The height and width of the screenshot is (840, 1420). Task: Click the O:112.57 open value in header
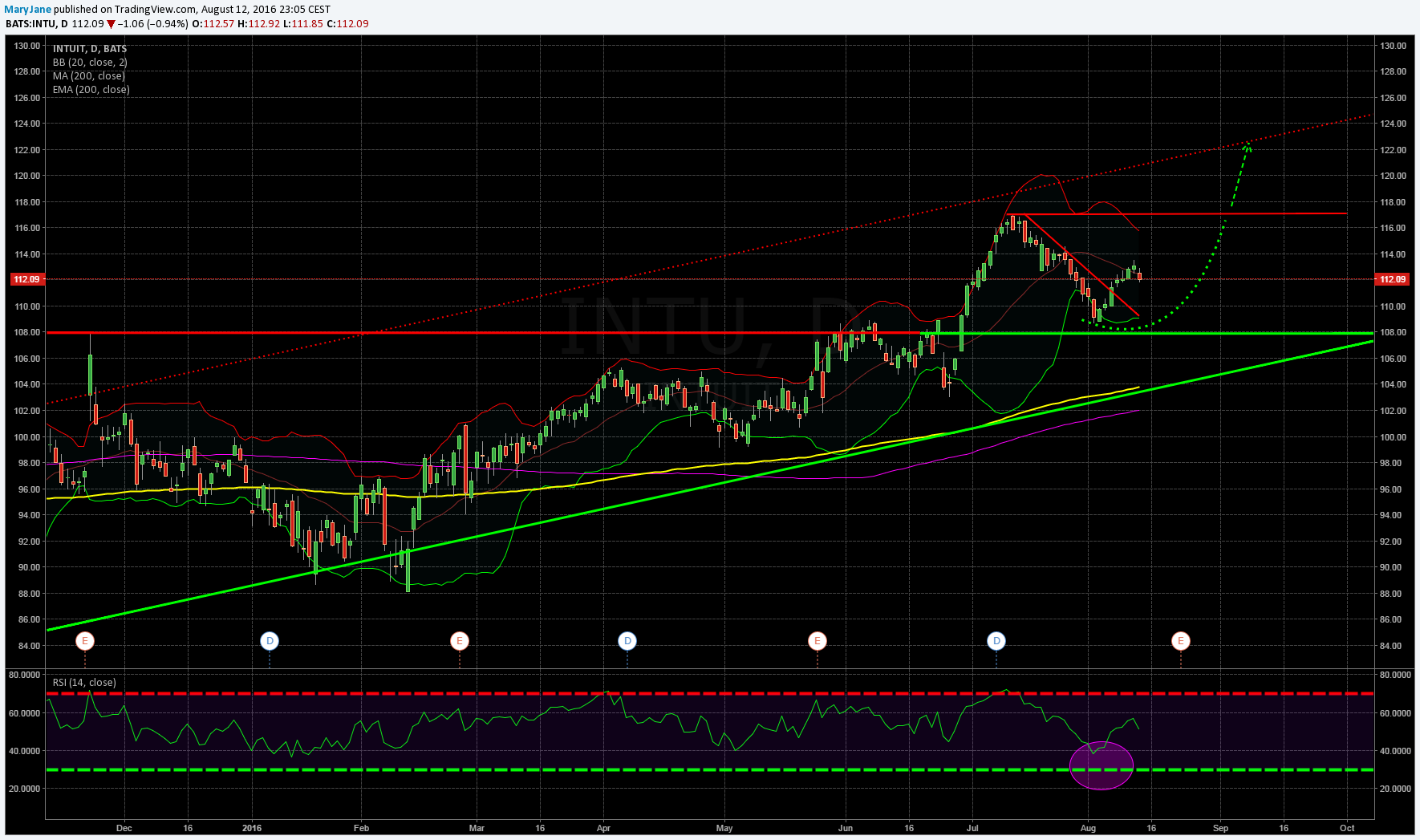coord(213,24)
